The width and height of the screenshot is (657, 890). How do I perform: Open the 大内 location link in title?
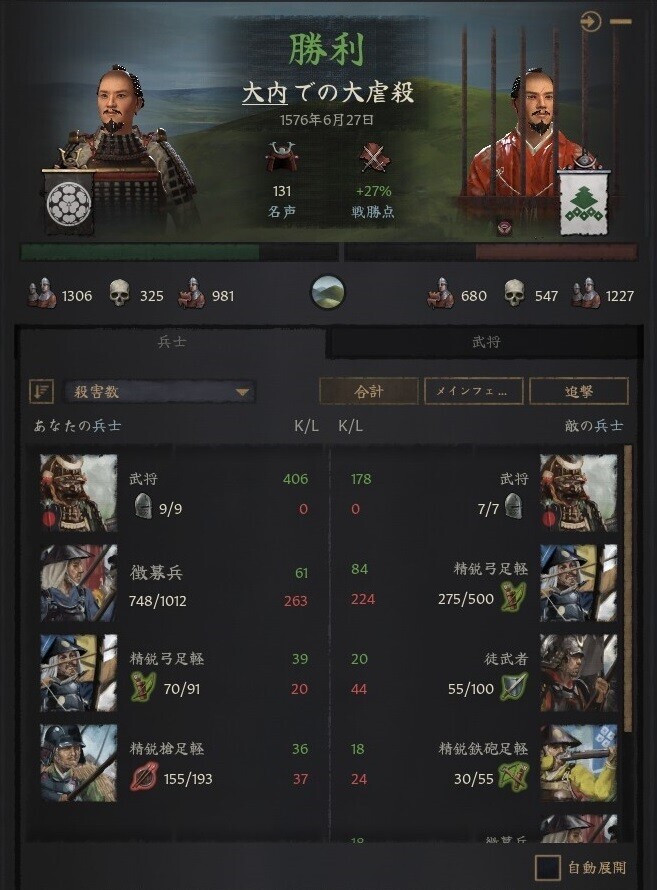point(265,94)
